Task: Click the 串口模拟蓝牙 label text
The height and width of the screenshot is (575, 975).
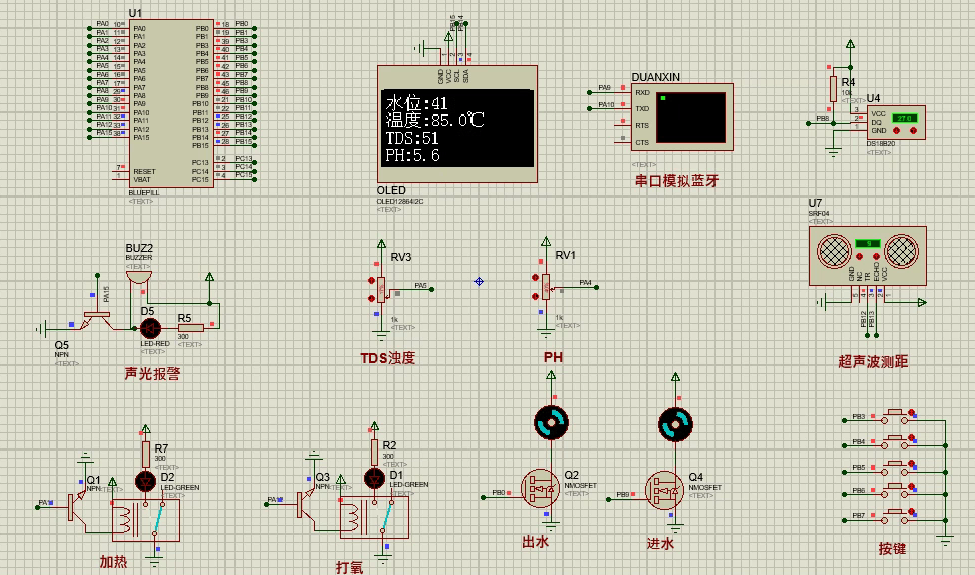Action: [x=676, y=181]
